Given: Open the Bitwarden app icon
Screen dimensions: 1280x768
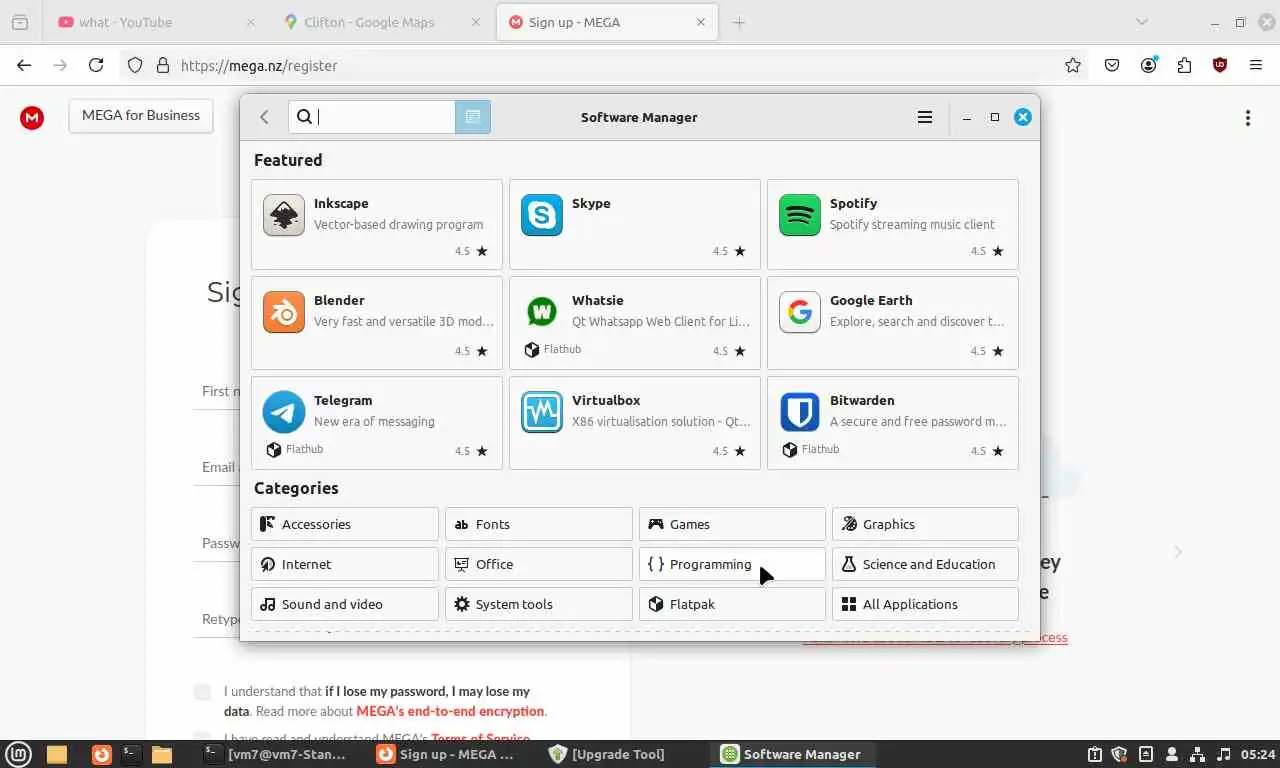Looking at the screenshot, I should coord(800,412).
